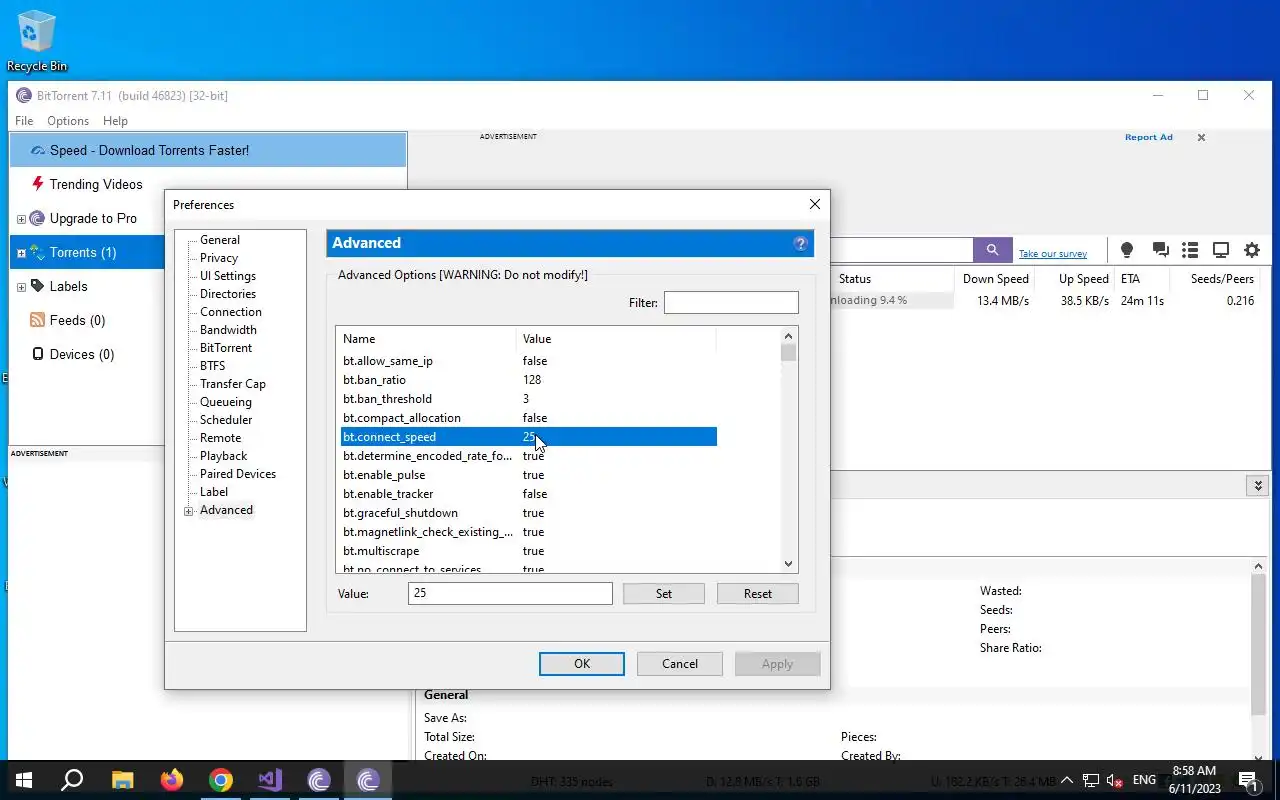
Task: Click the Report Ad link
Action: click(x=1148, y=137)
